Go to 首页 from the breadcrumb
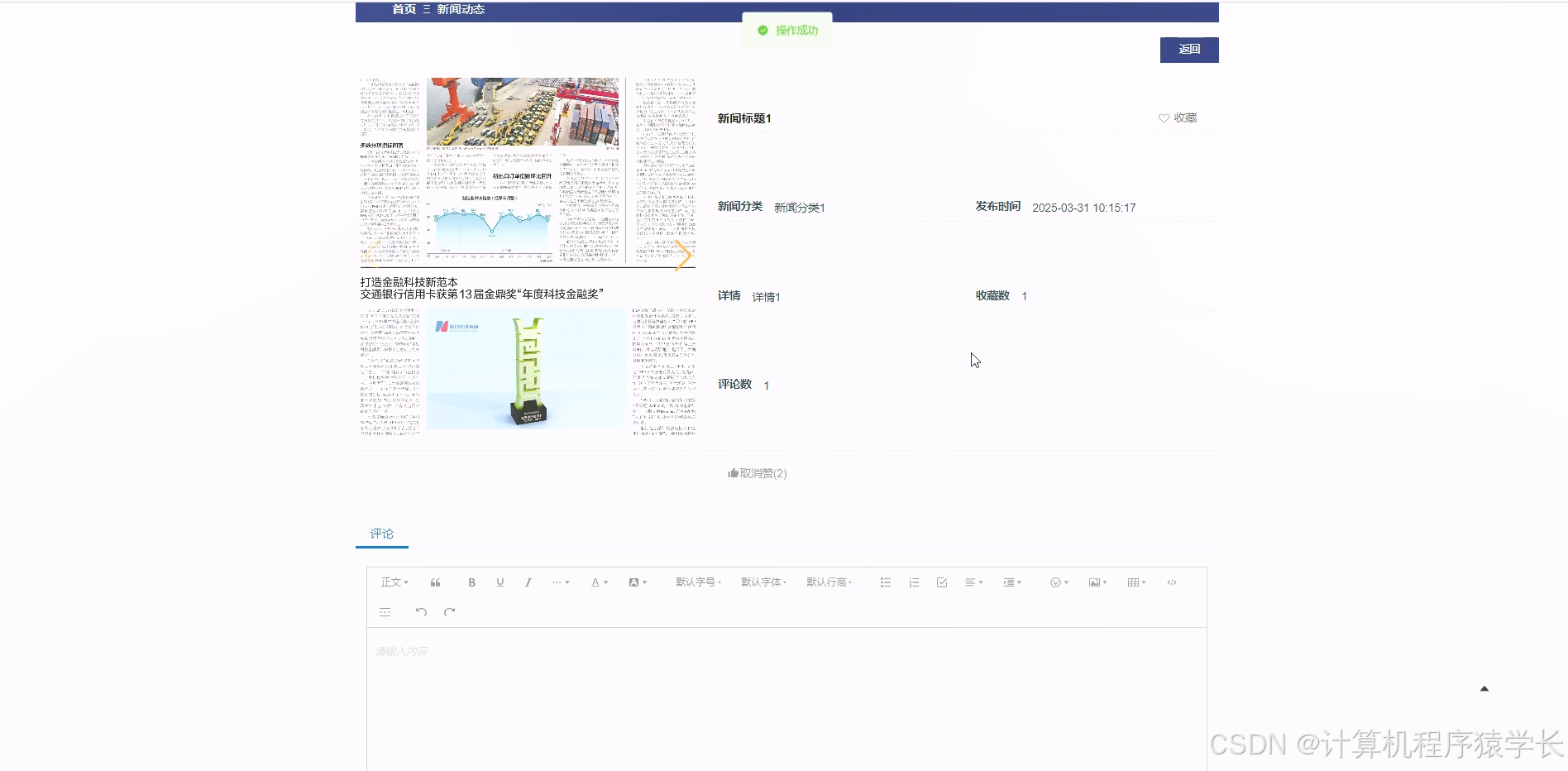The height and width of the screenshot is (771, 1568). point(403,9)
